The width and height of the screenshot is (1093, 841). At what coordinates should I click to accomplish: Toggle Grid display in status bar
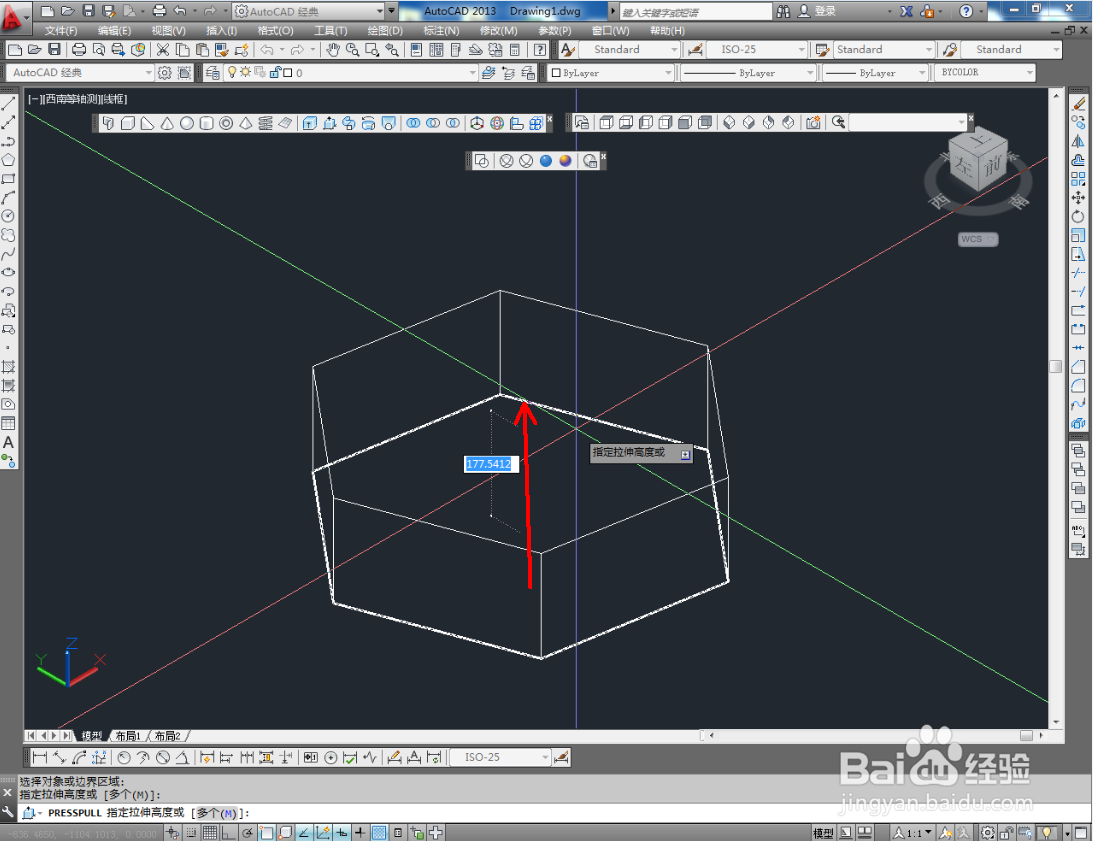click(210, 833)
